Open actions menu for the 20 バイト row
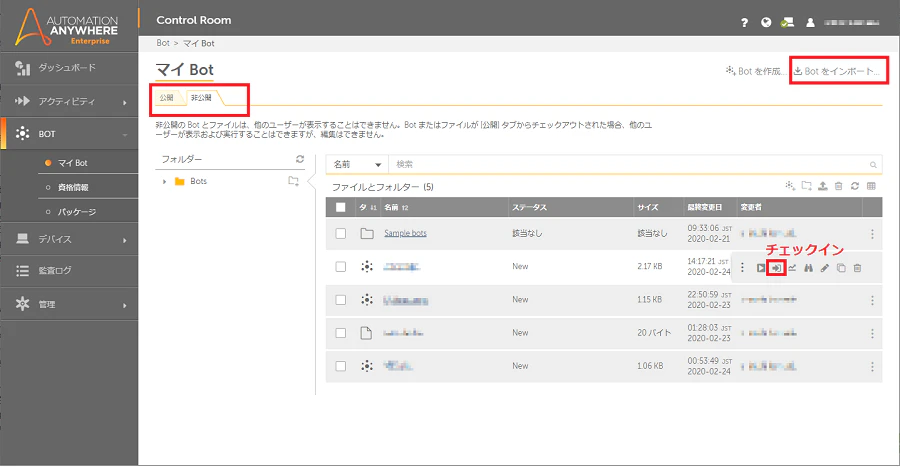The height and width of the screenshot is (467, 900). pyautogui.click(x=872, y=333)
